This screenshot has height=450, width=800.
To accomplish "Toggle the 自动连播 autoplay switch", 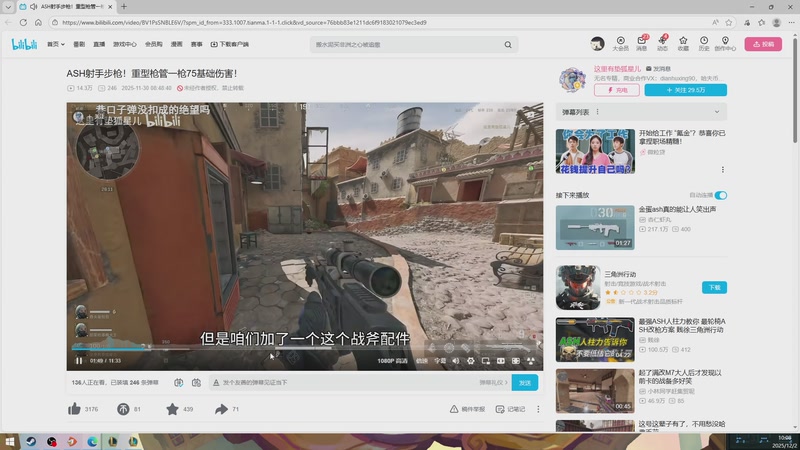I will pyautogui.click(x=720, y=195).
